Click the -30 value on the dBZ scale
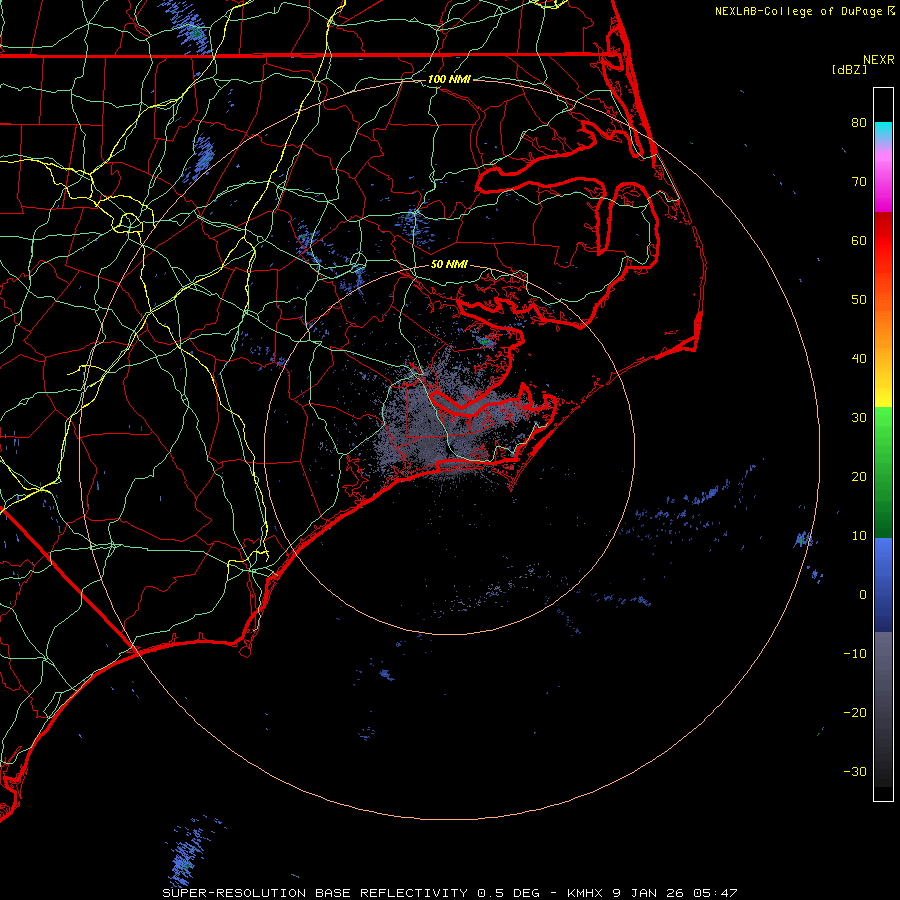This screenshot has width=900, height=900. 855,771
